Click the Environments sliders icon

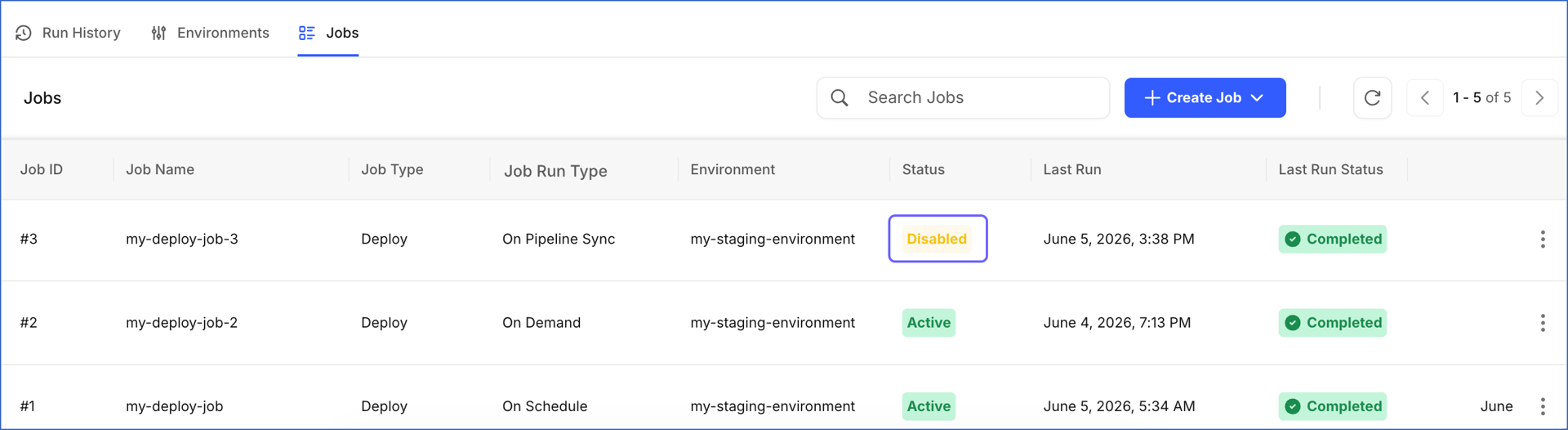click(159, 33)
